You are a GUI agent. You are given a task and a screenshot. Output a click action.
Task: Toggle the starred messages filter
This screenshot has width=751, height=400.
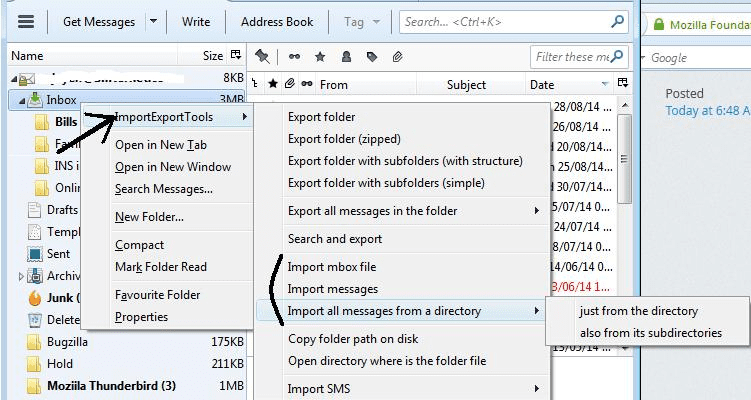coord(320,57)
